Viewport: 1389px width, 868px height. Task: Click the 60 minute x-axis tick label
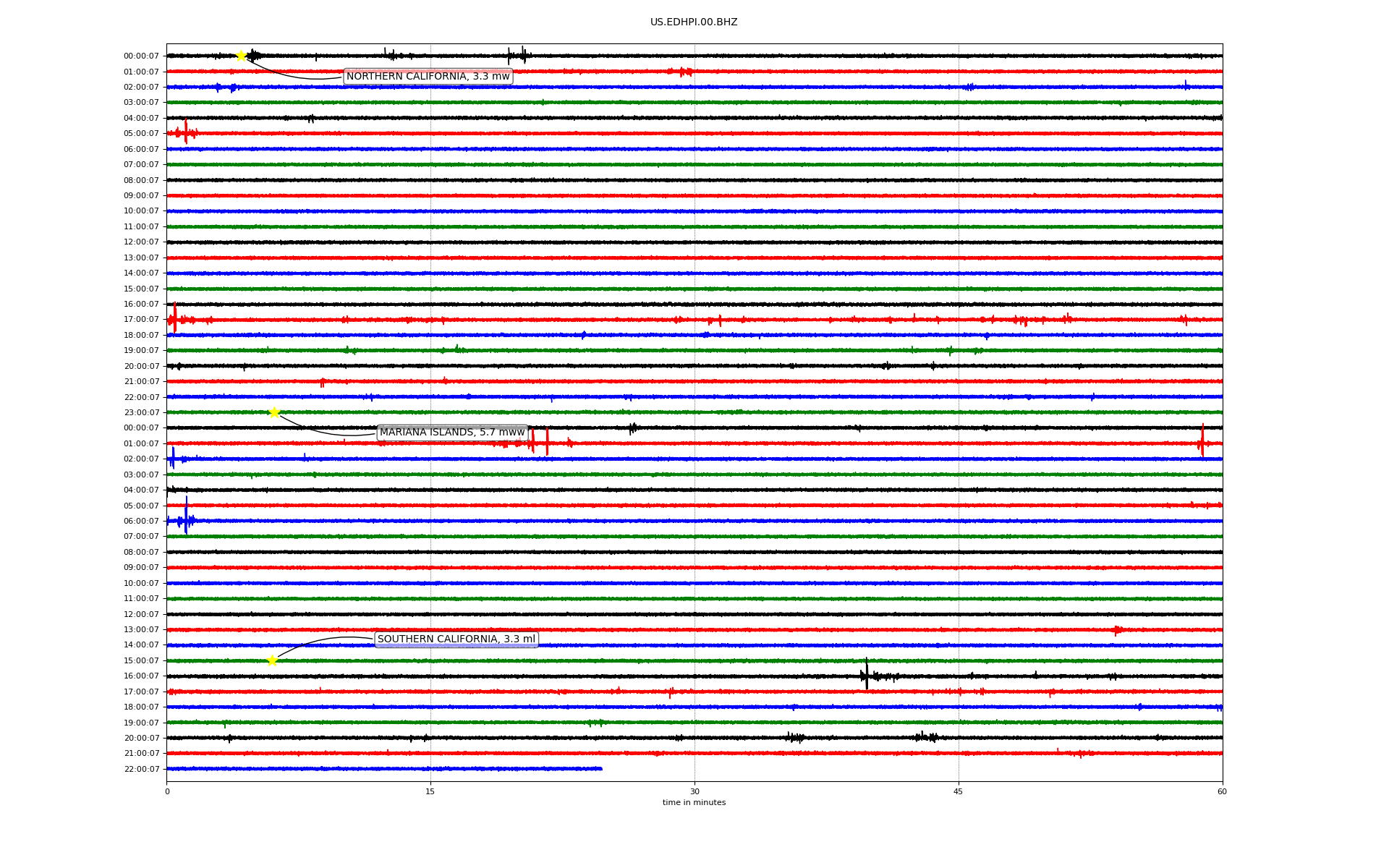[x=1222, y=791]
